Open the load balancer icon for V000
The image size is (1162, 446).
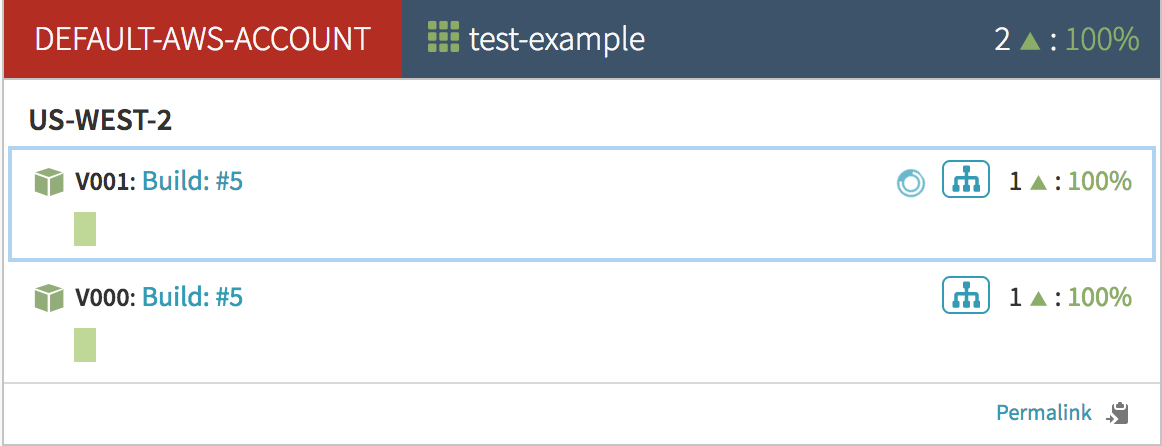point(966,297)
